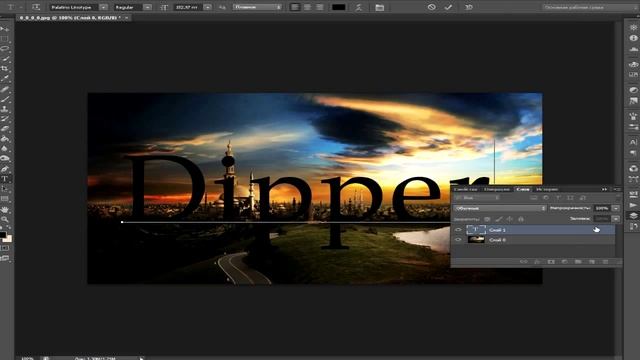The image size is (640, 360).
Task: Lock all layer attributes padlock
Action: 521,219
